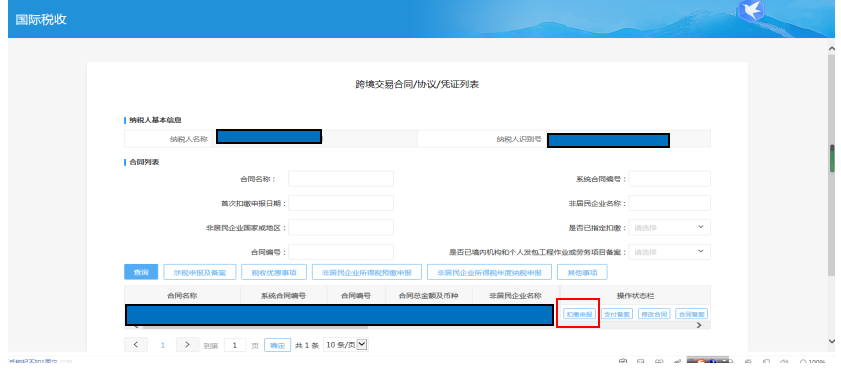This screenshot has height=370, width=841.
Task: Click the 查询 button
Action: [141, 272]
